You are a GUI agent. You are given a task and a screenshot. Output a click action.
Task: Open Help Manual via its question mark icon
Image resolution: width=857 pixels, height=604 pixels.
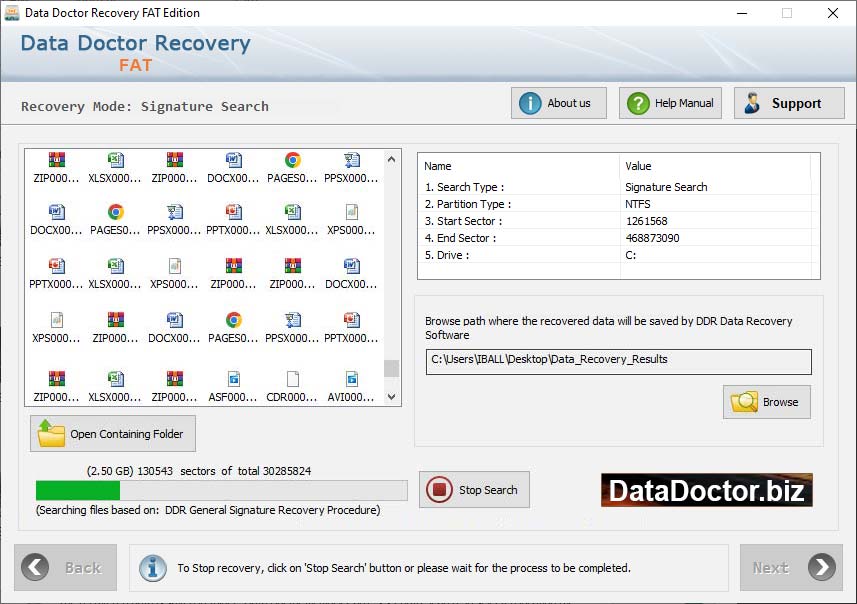point(637,103)
